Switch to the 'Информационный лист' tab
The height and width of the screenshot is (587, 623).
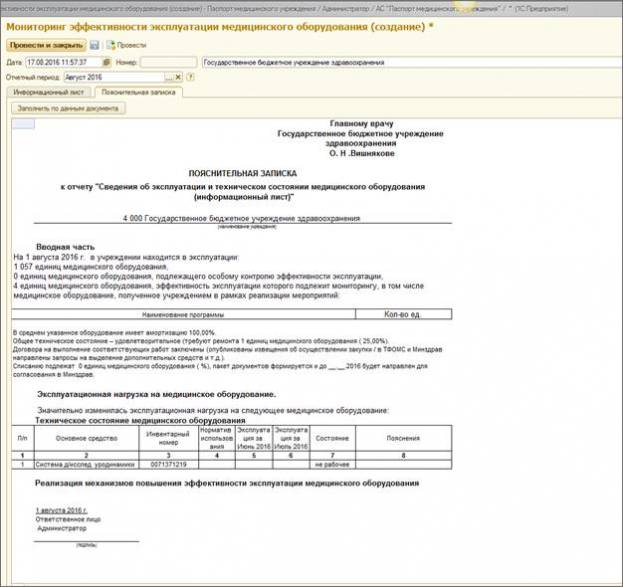click(x=54, y=92)
